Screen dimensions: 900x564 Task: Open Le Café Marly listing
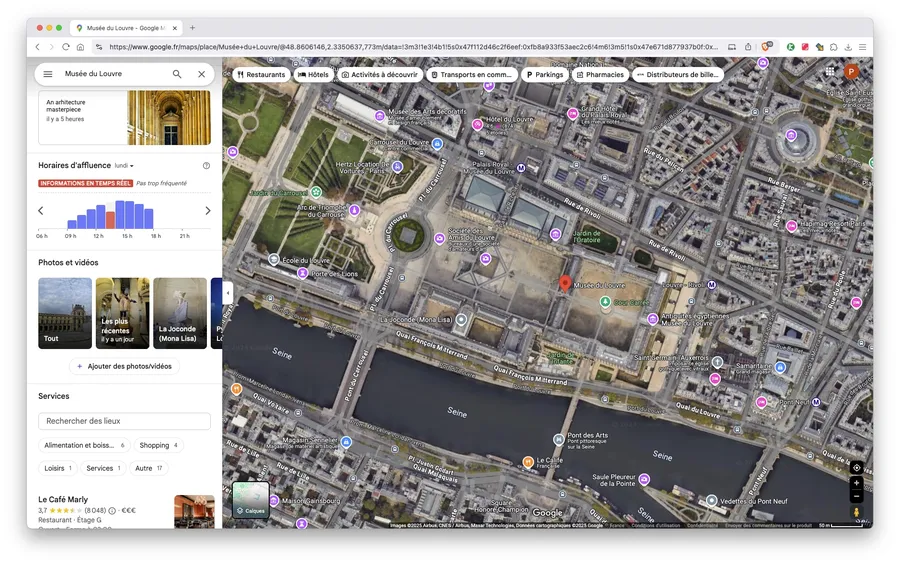[x=63, y=499]
